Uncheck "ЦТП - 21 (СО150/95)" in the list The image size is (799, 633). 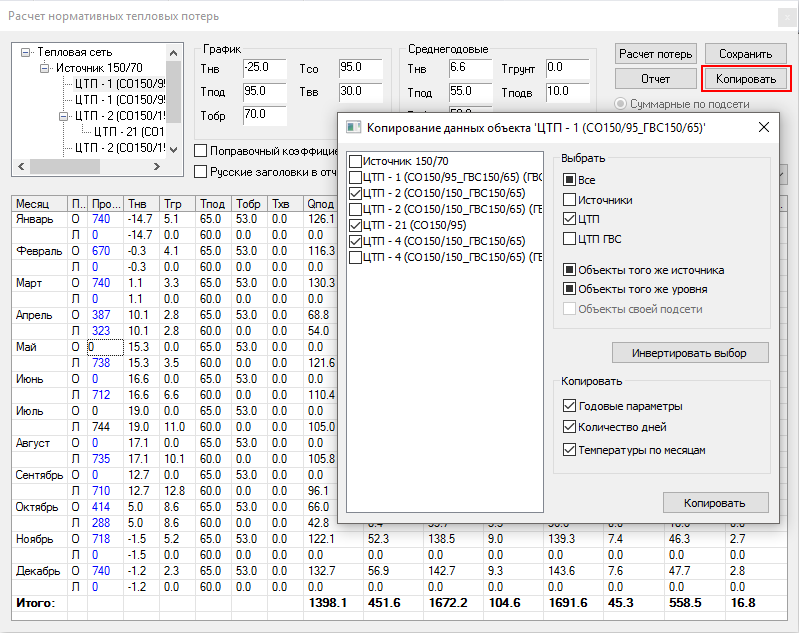pos(355,226)
